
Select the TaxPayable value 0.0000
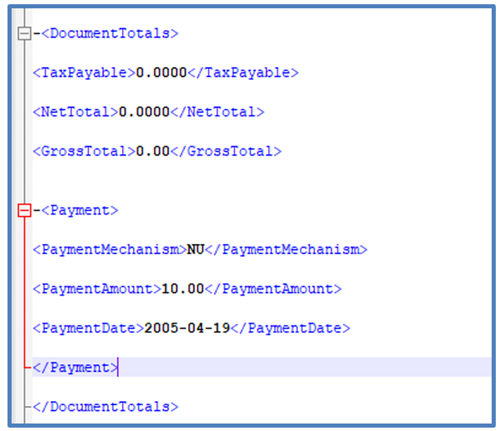[x=162, y=73]
